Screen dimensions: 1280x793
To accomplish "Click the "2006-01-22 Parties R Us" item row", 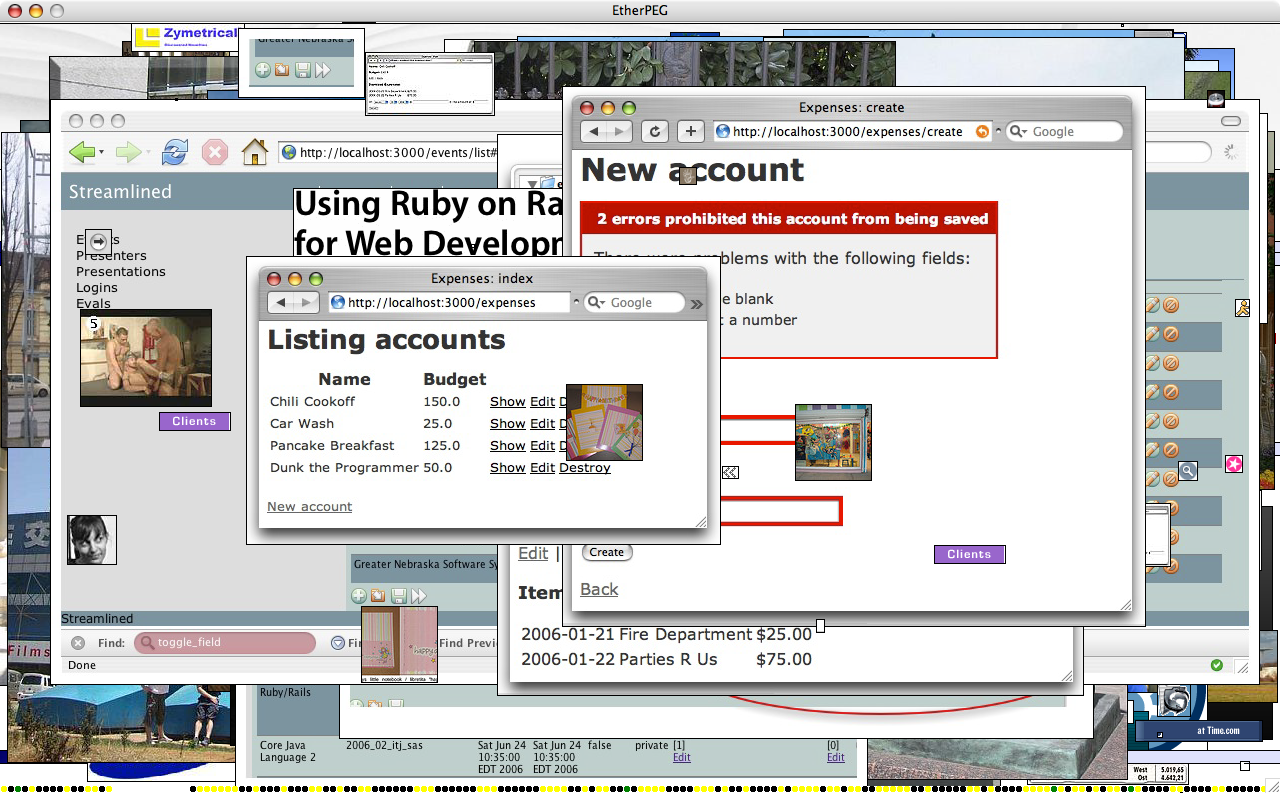I will (666, 659).
